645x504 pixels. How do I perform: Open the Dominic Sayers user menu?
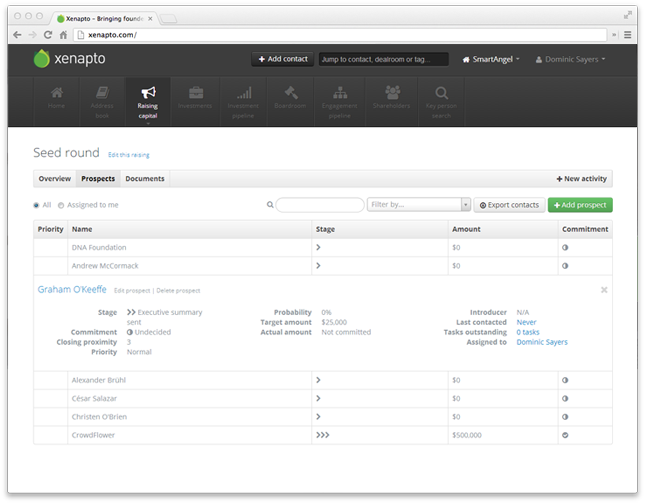point(571,59)
